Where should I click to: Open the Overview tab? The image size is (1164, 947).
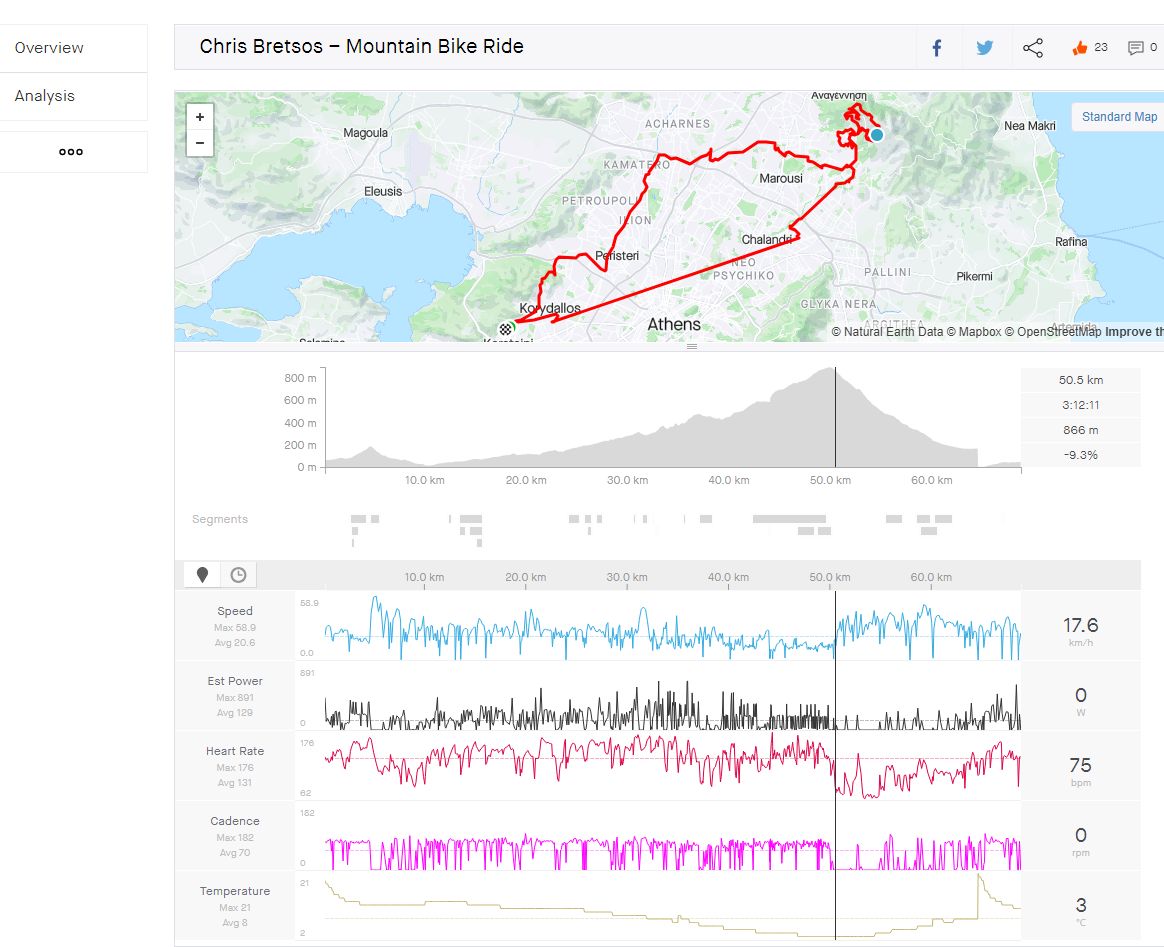click(49, 48)
